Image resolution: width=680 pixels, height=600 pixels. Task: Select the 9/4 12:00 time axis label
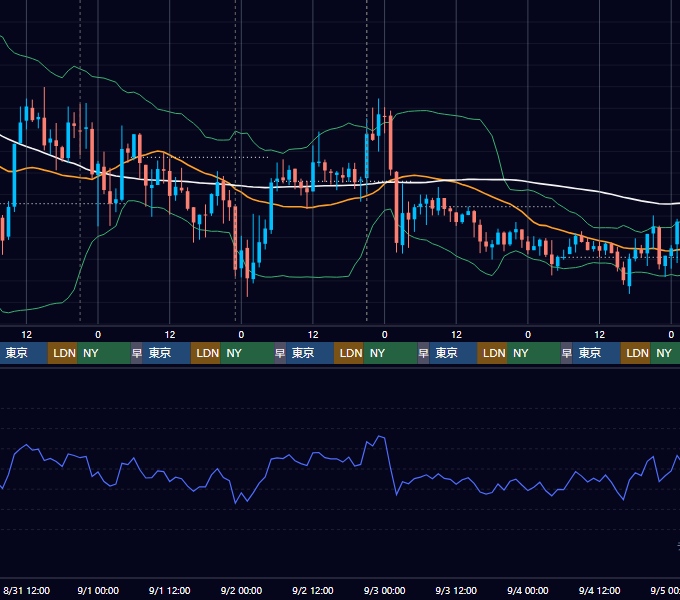tap(599, 590)
